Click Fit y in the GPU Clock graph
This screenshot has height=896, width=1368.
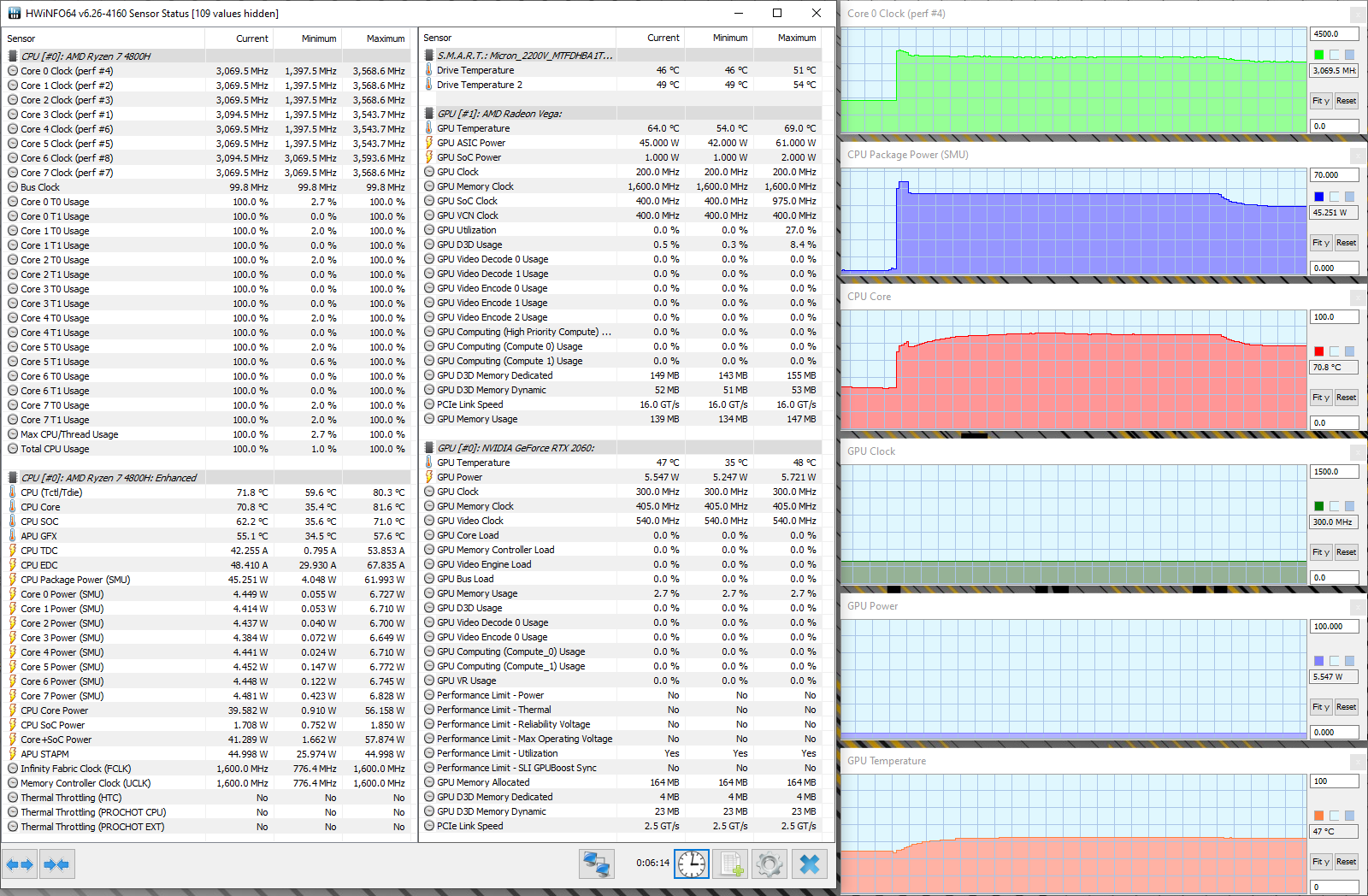point(1321,552)
